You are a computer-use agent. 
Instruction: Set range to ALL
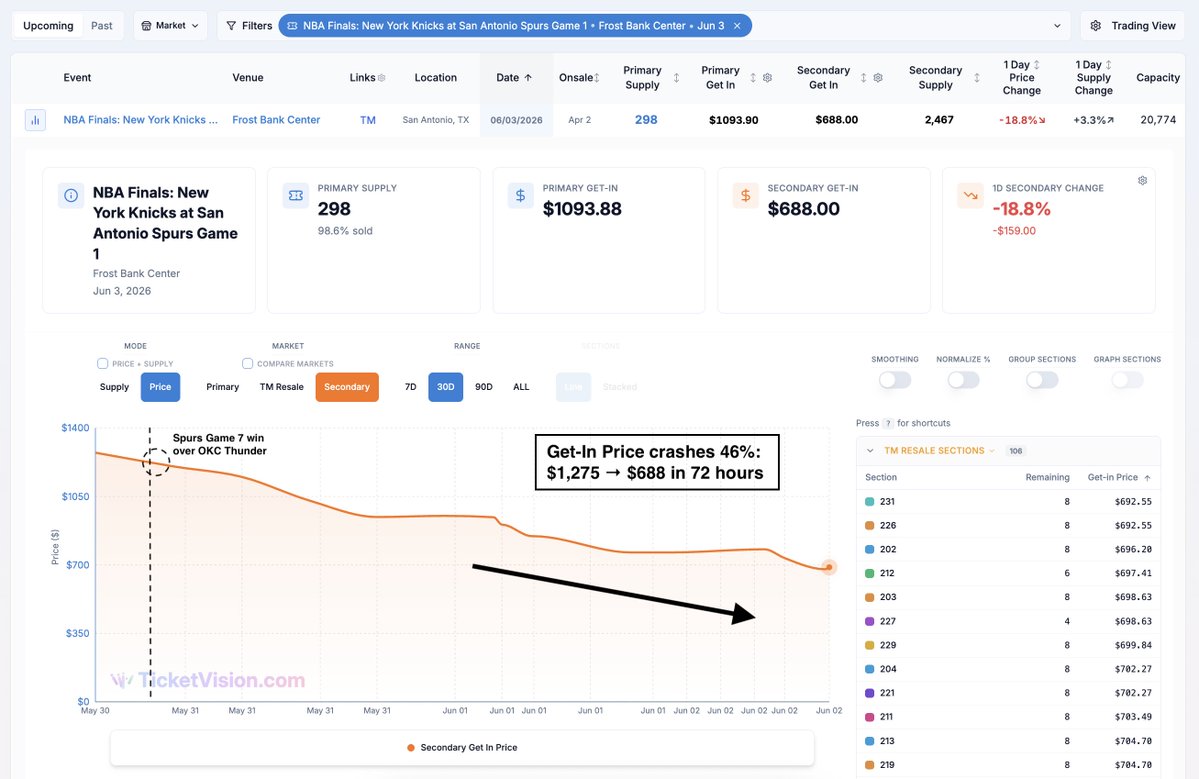522,387
